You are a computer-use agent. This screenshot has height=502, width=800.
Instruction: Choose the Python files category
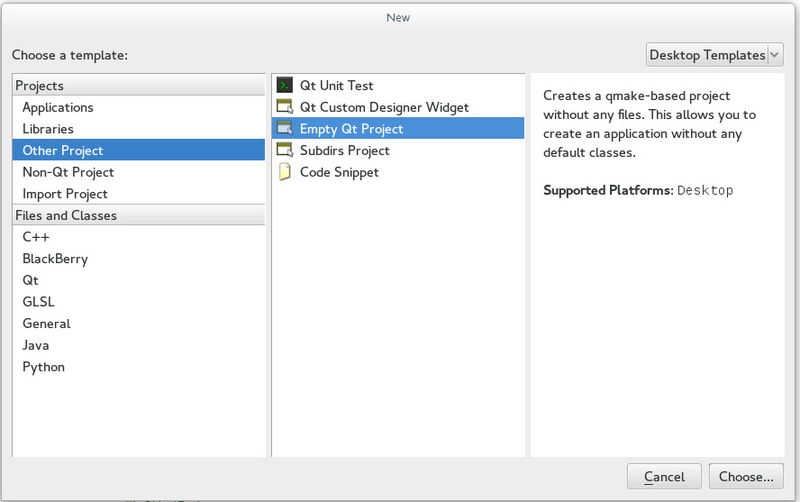[x=44, y=367]
